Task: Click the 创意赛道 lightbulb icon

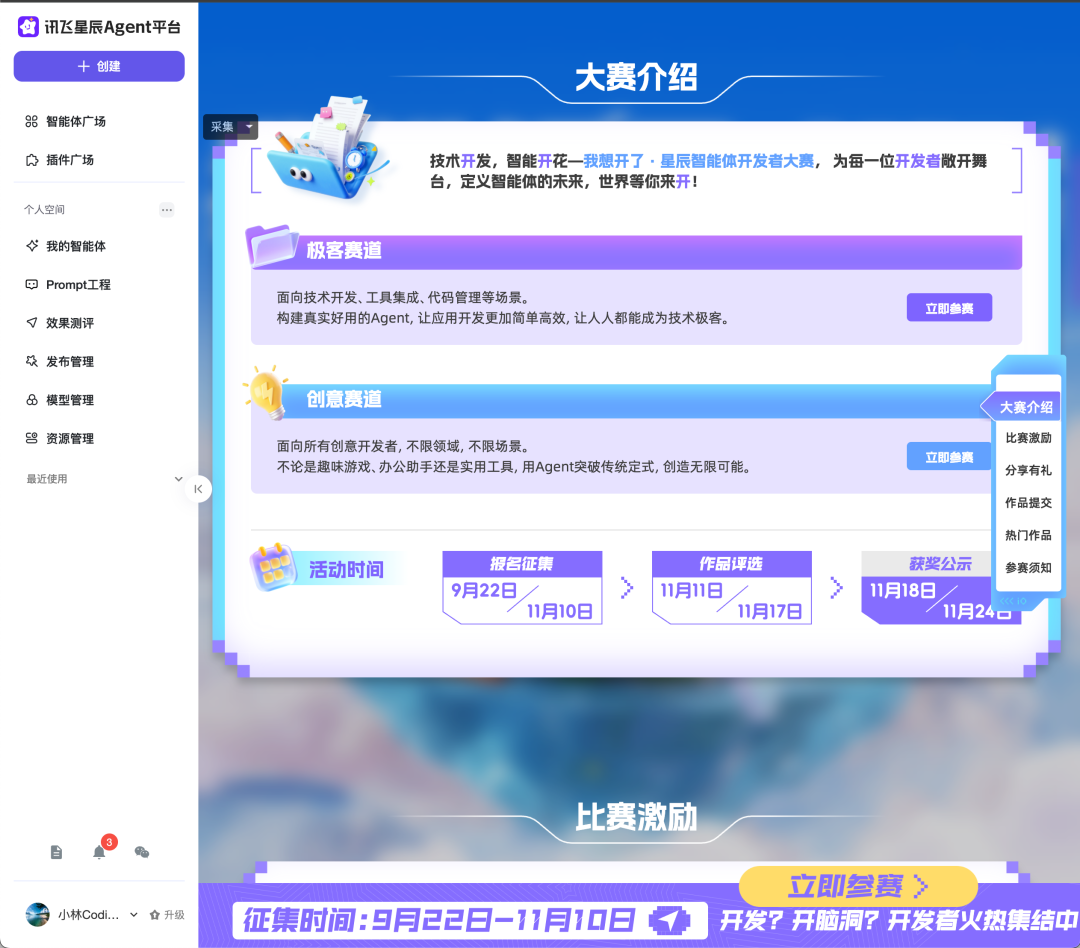Action: (x=266, y=393)
